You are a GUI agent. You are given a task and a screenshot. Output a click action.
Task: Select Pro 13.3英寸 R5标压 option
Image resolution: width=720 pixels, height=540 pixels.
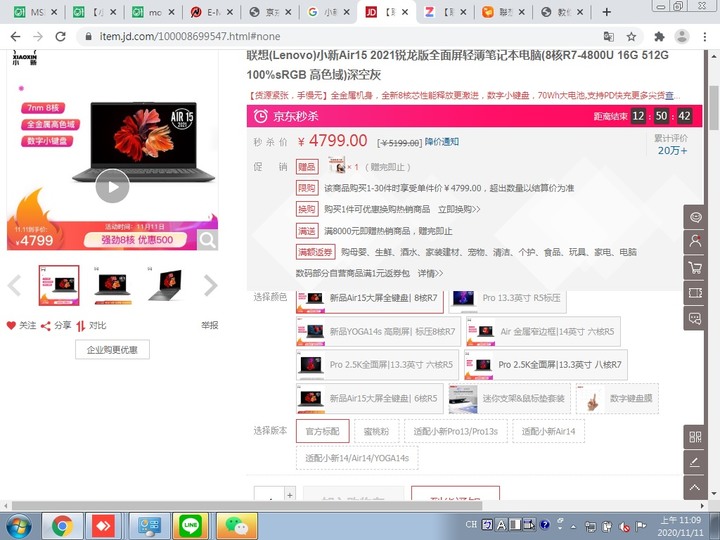(507, 301)
